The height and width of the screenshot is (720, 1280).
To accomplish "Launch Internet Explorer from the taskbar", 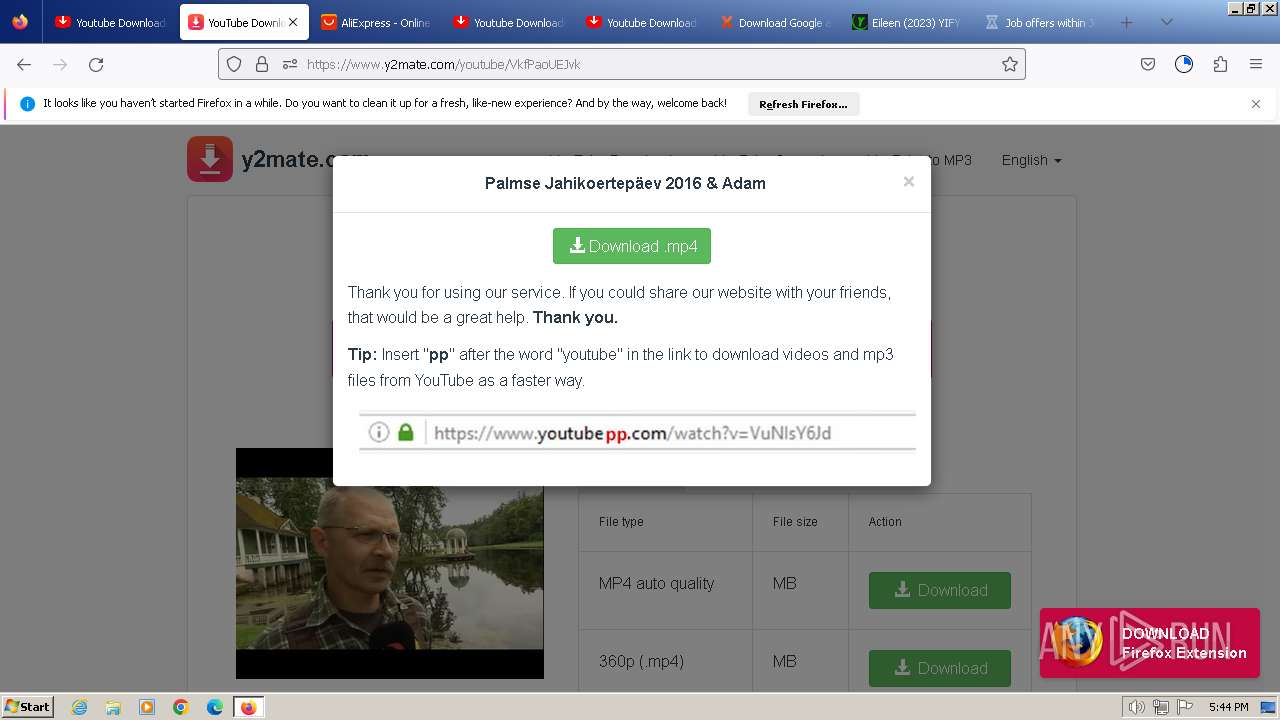I will tap(80, 707).
